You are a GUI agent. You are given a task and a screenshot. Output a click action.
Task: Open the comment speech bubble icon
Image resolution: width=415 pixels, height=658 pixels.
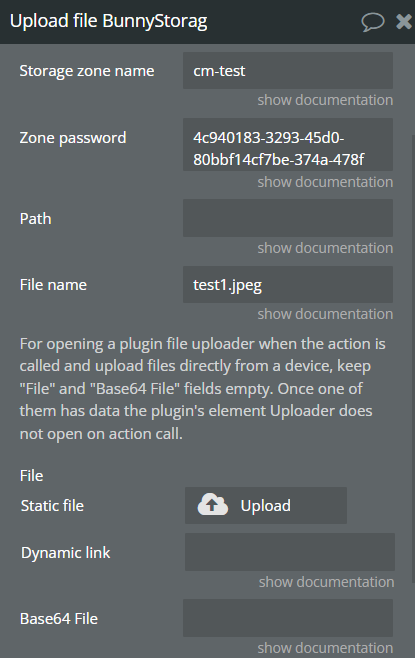(x=373, y=22)
